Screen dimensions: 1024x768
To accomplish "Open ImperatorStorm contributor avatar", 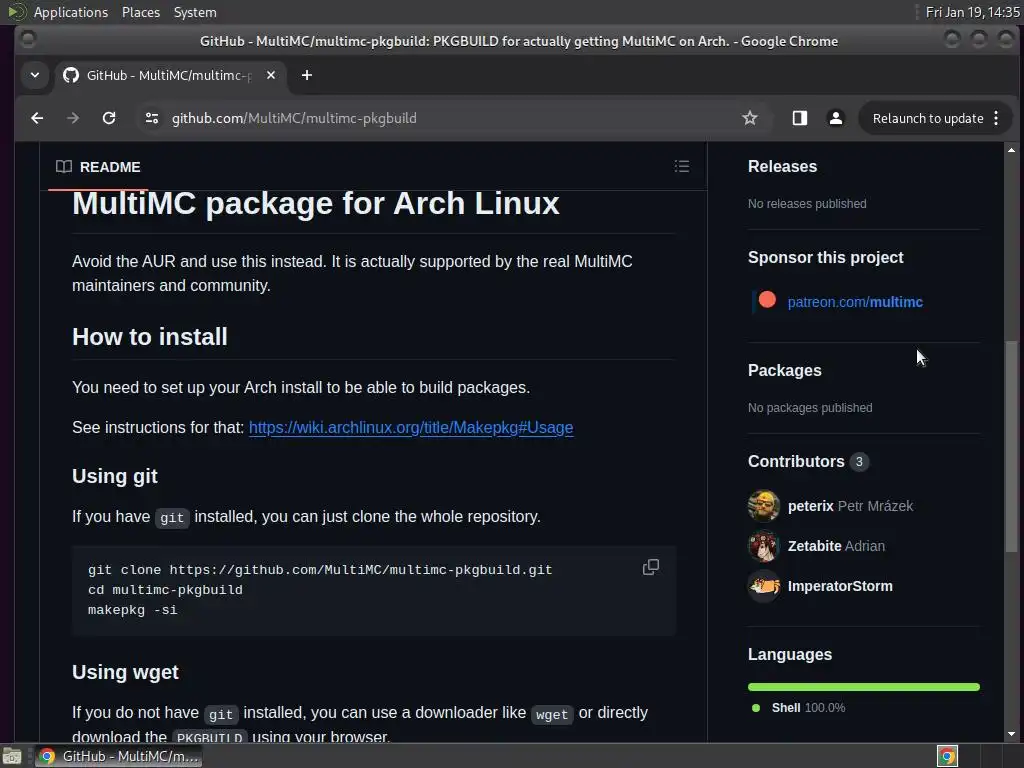I will tap(763, 586).
